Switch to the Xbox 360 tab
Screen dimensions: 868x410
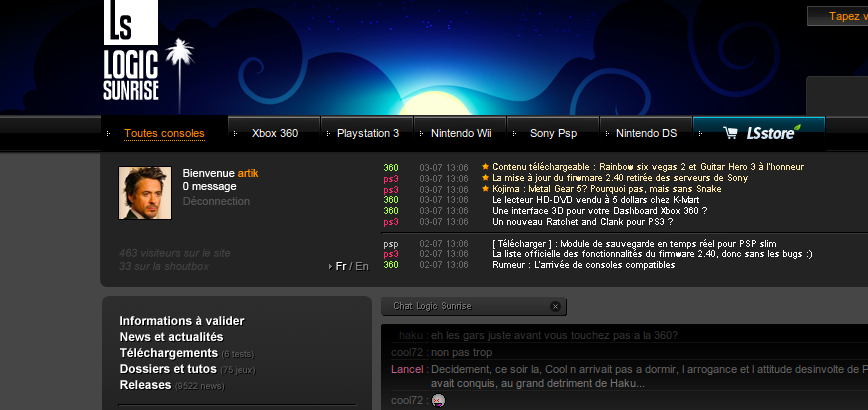click(275, 133)
